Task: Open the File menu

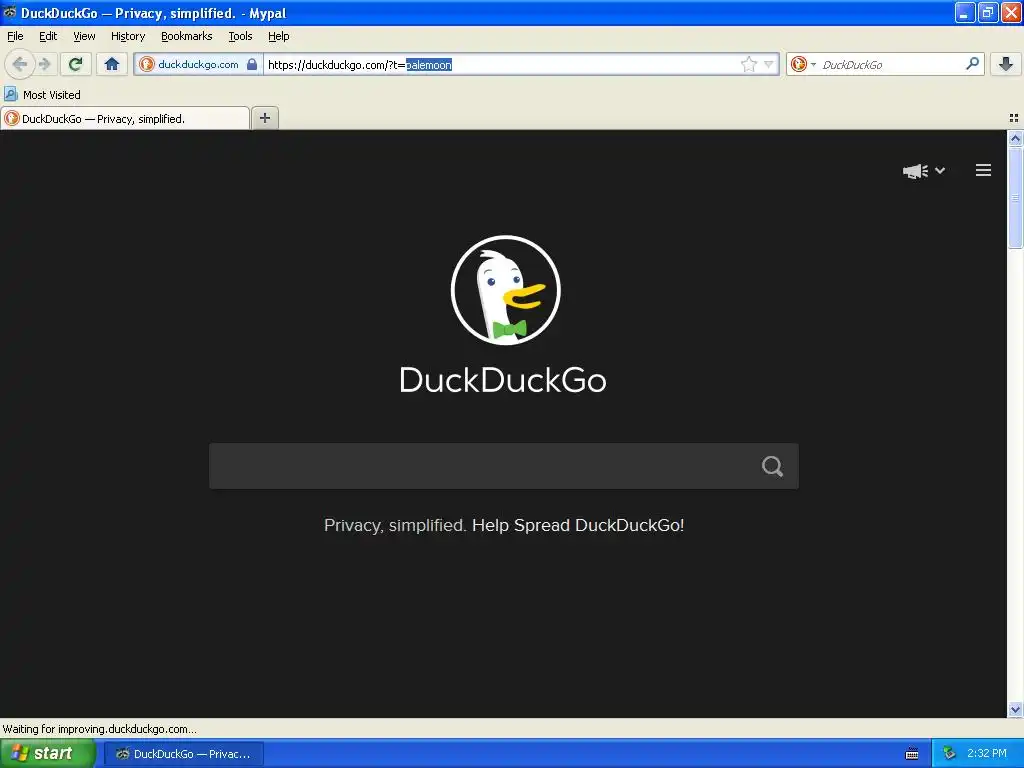Action: (x=15, y=36)
